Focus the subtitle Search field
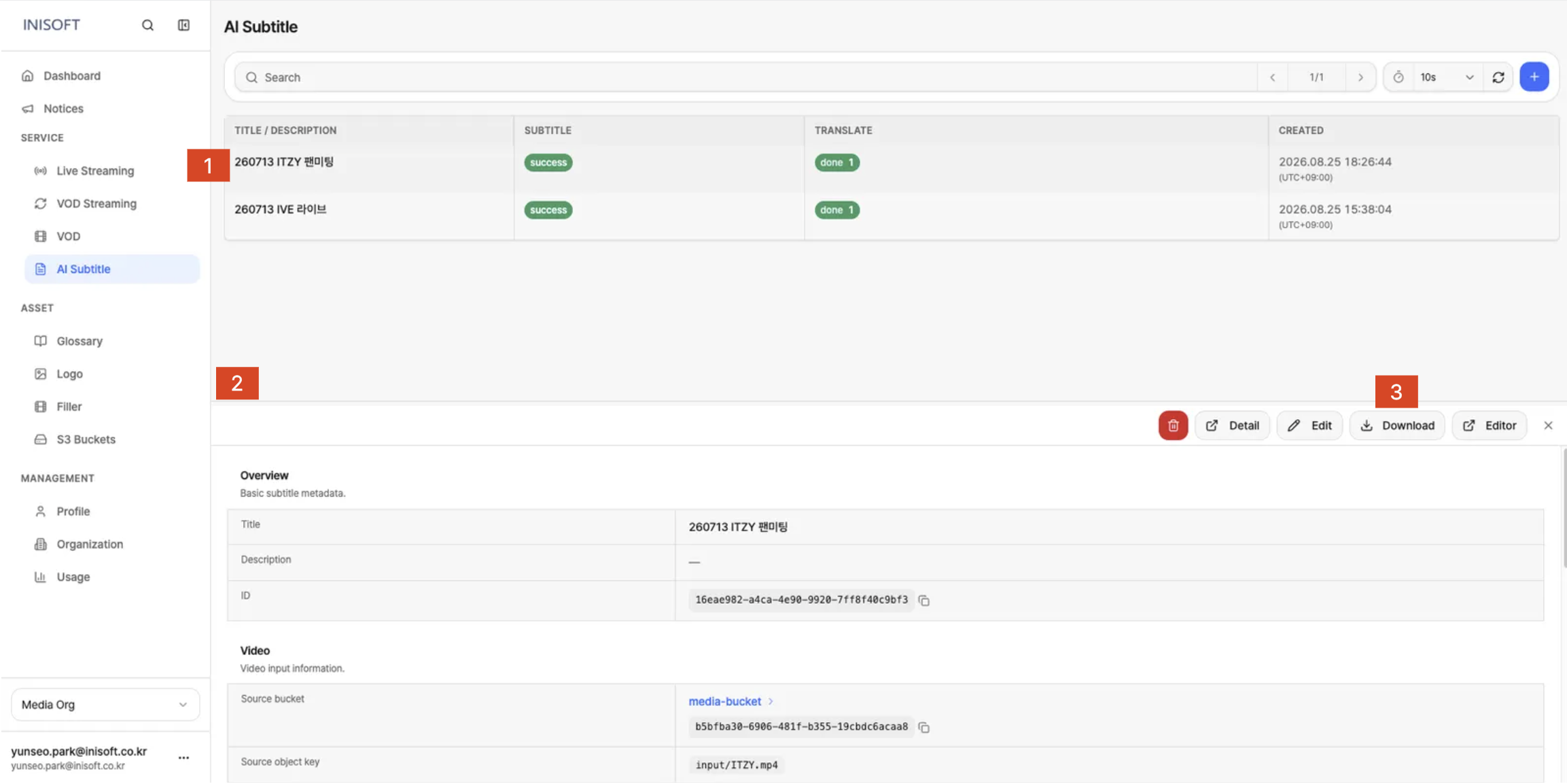 tap(745, 77)
